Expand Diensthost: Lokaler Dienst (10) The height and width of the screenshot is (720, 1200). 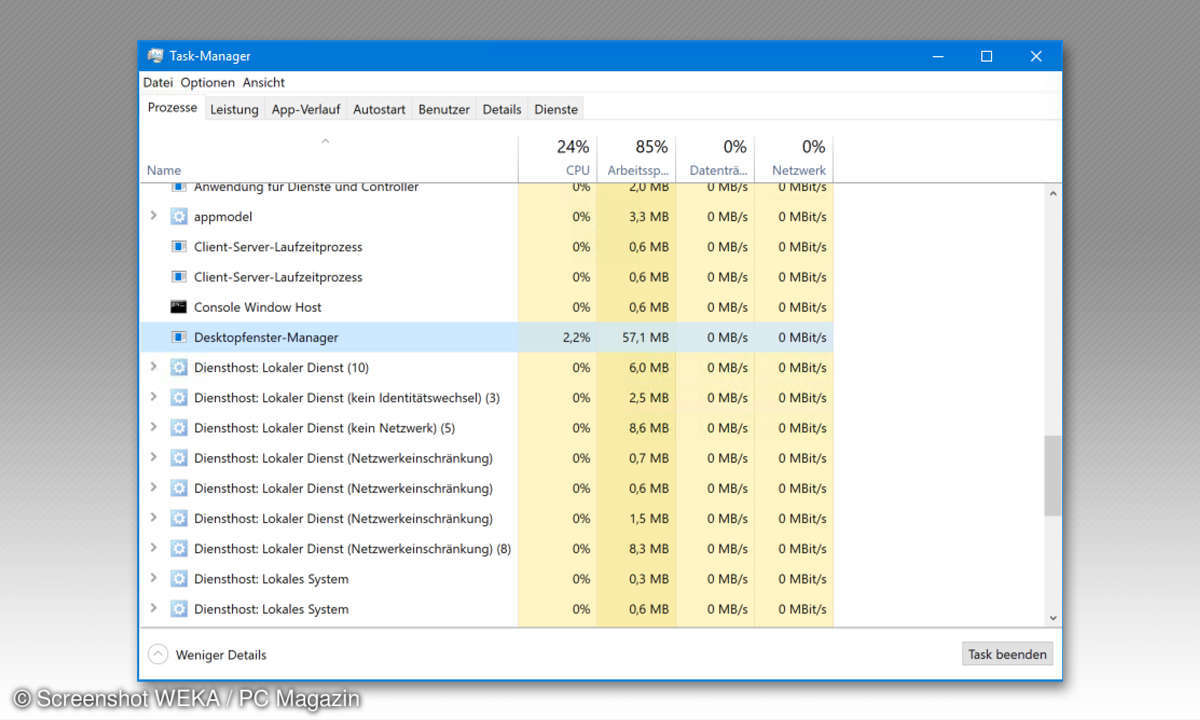(x=153, y=367)
